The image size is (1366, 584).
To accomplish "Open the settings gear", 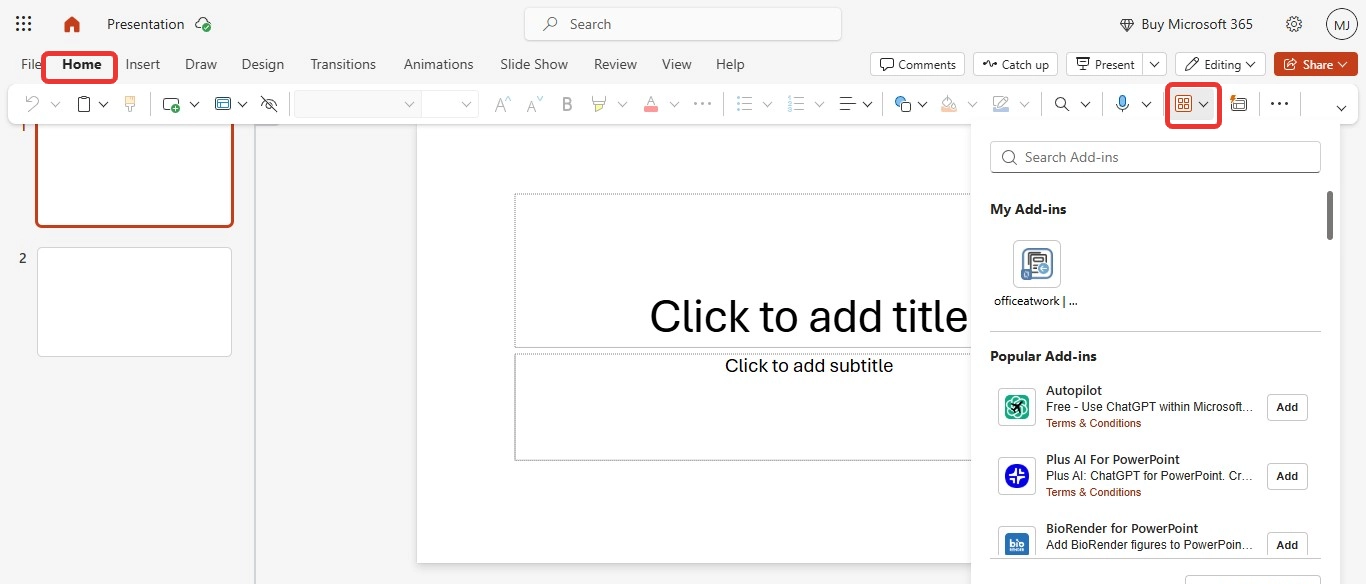I will pos(1294,24).
